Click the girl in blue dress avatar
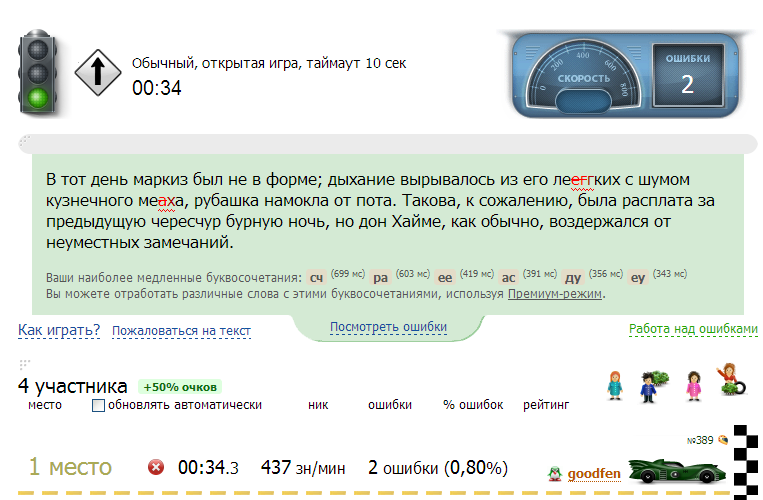 [x=615, y=386]
